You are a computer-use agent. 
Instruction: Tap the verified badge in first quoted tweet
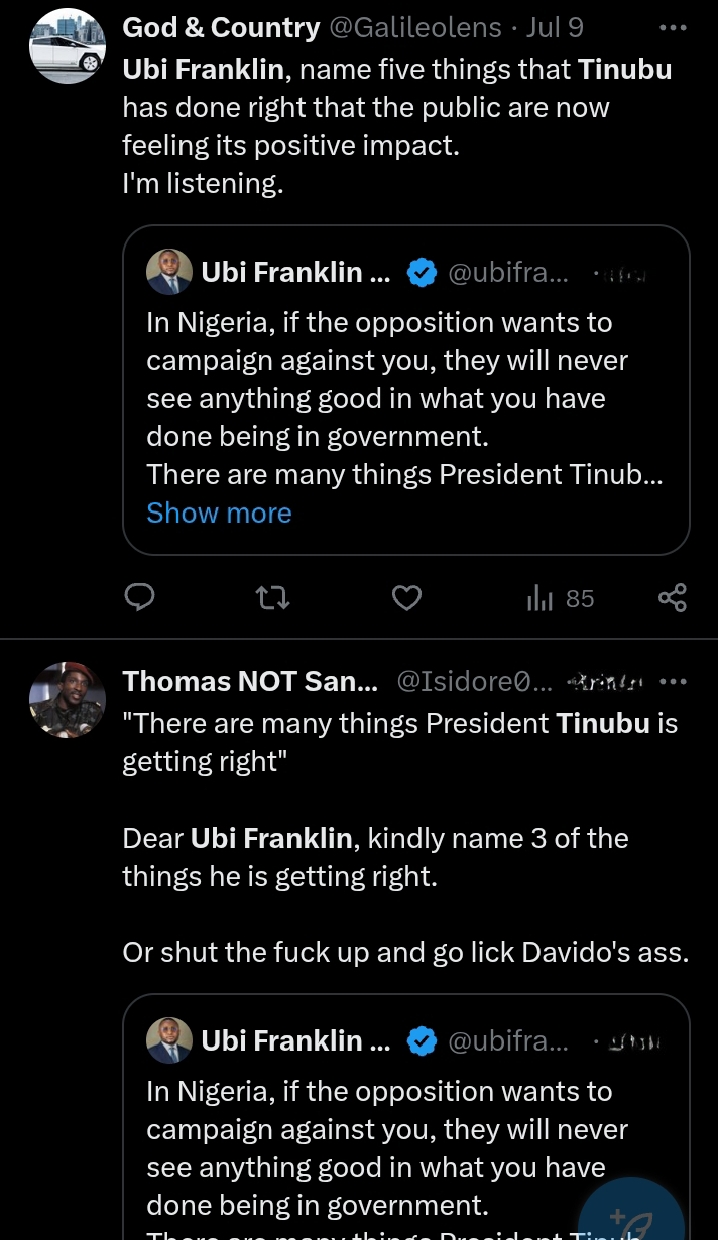point(422,272)
